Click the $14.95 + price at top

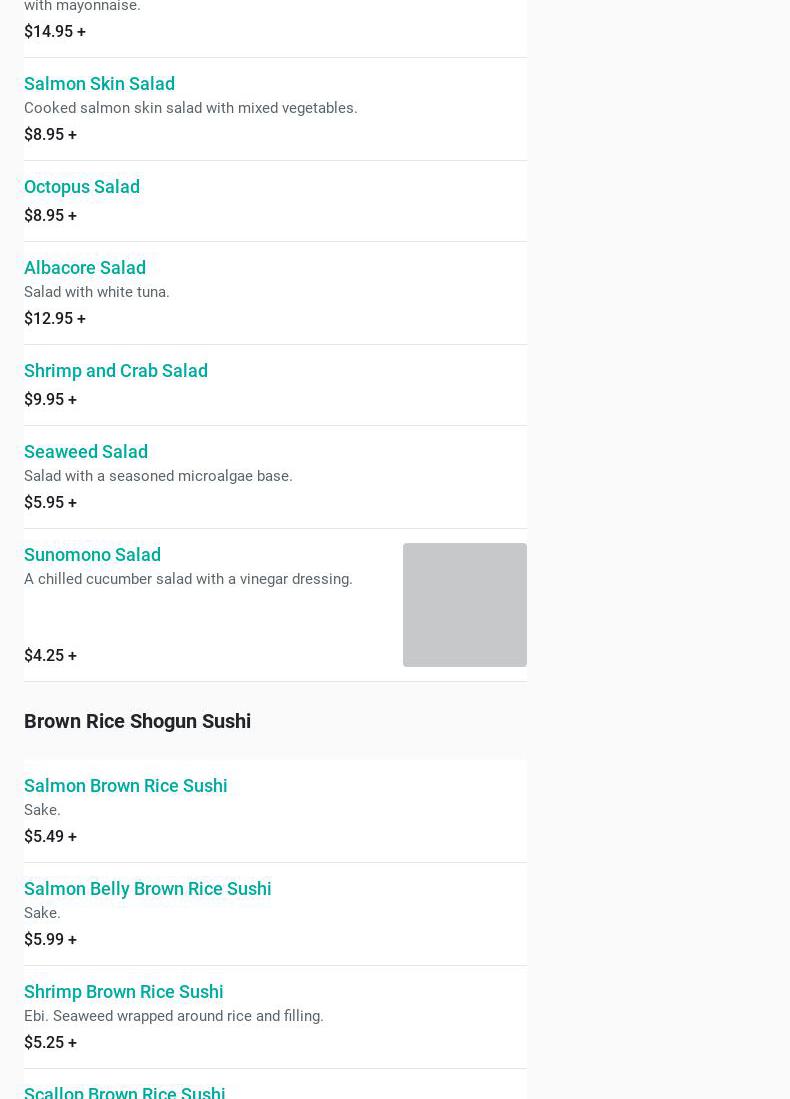pyautogui.click(x=55, y=31)
